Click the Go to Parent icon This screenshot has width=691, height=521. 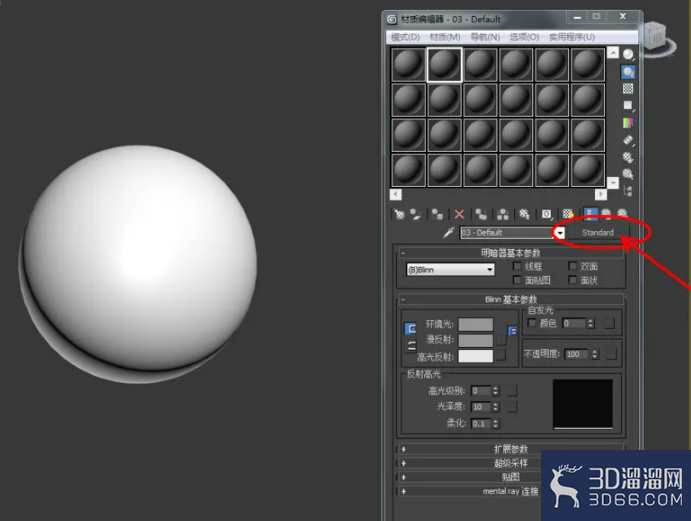click(606, 214)
